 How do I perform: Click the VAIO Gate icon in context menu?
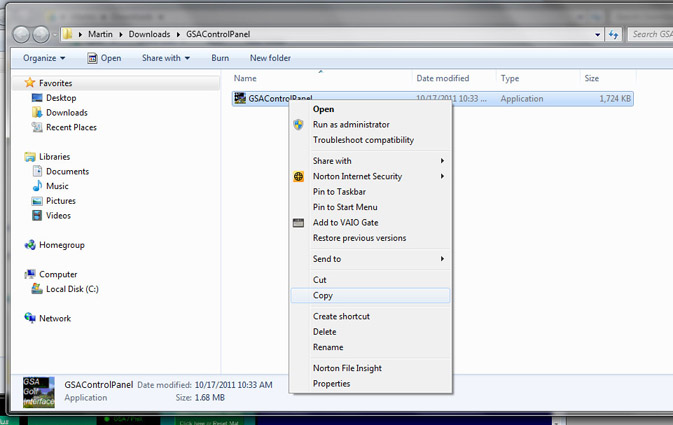298,222
